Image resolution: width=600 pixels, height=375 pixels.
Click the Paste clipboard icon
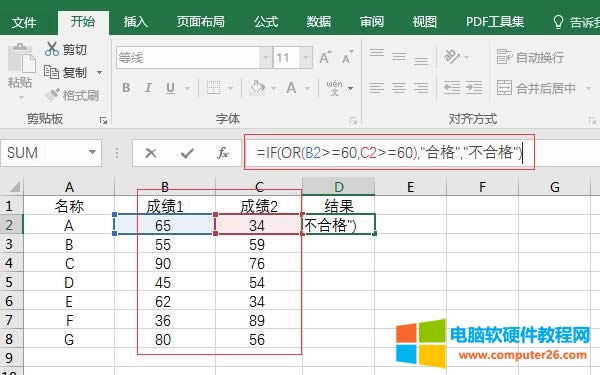[21, 59]
